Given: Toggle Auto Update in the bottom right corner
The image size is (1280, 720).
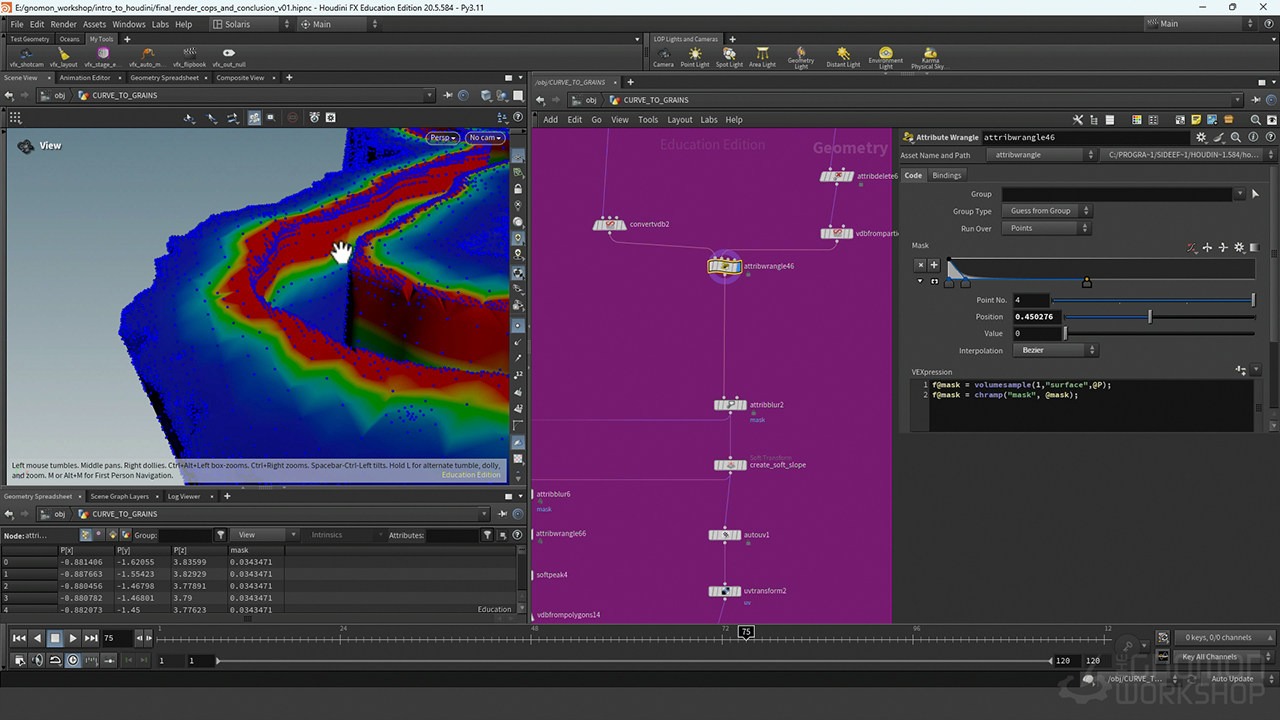Looking at the screenshot, I should 1232,678.
